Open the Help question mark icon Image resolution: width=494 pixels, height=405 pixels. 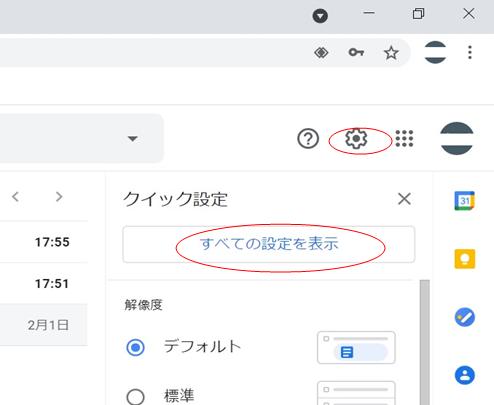(308, 139)
